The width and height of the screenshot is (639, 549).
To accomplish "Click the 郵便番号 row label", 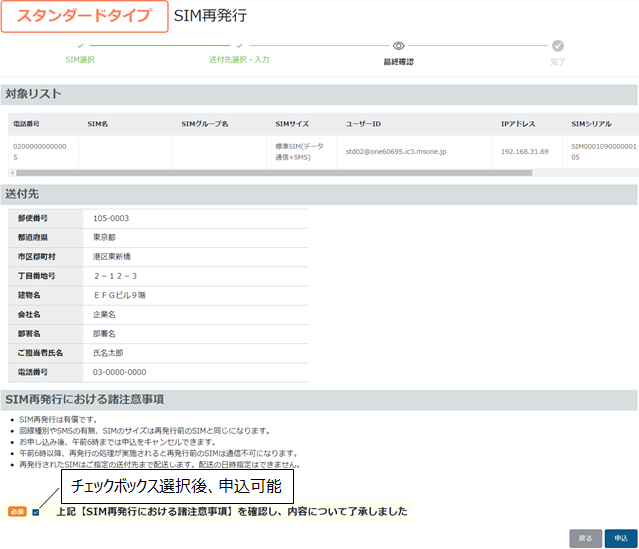I will tap(33, 218).
